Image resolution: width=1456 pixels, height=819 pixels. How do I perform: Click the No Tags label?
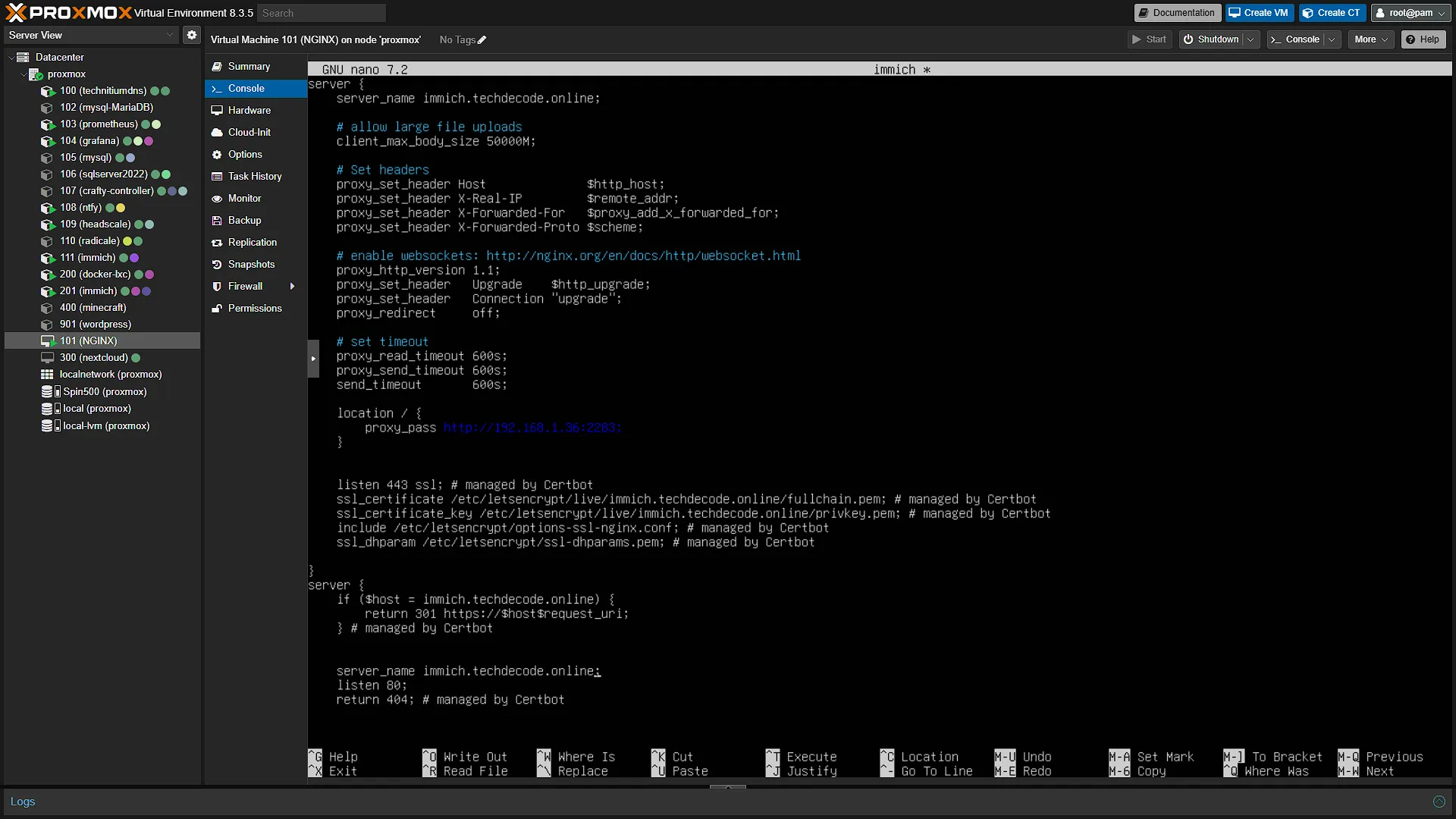[x=457, y=40]
